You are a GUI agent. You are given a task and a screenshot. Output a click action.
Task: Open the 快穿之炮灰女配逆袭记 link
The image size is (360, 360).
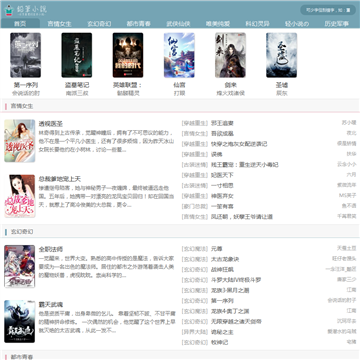pos(239,144)
